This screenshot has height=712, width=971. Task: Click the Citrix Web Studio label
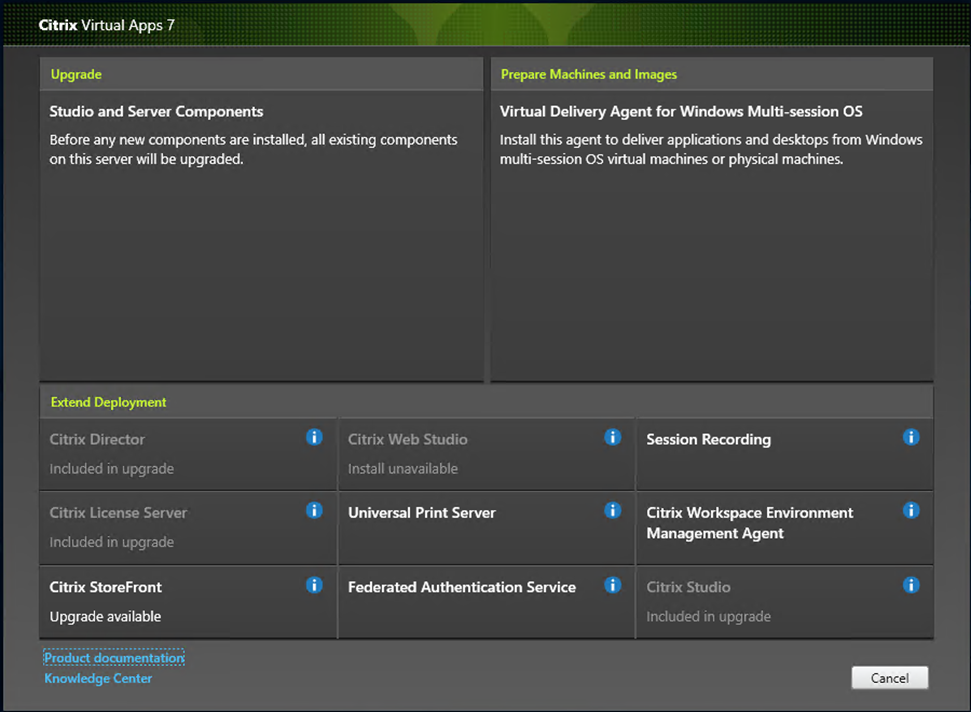coord(407,440)
